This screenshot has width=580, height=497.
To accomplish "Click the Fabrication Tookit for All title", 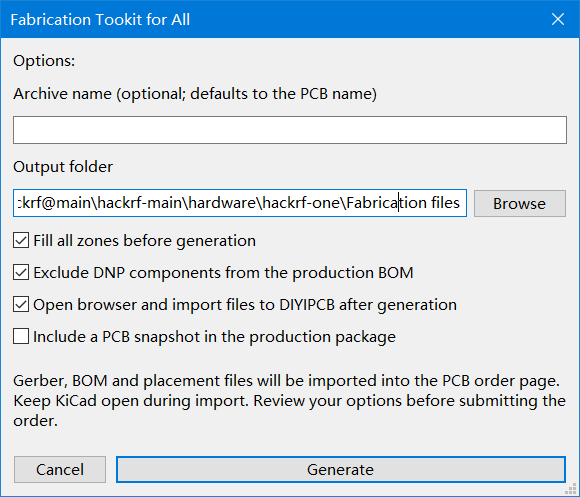I will (100, 19).
